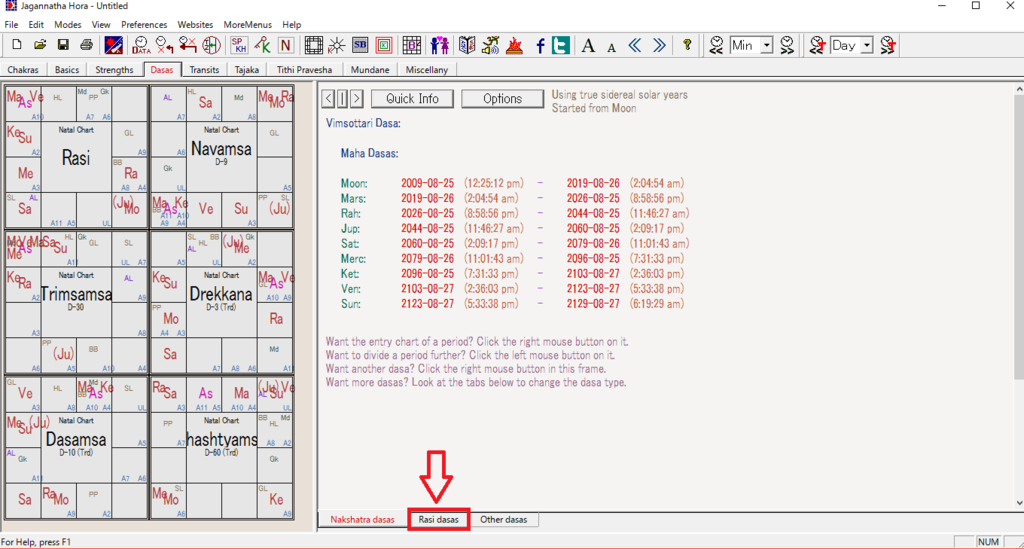Click the Options button

[x=502, y=99]
